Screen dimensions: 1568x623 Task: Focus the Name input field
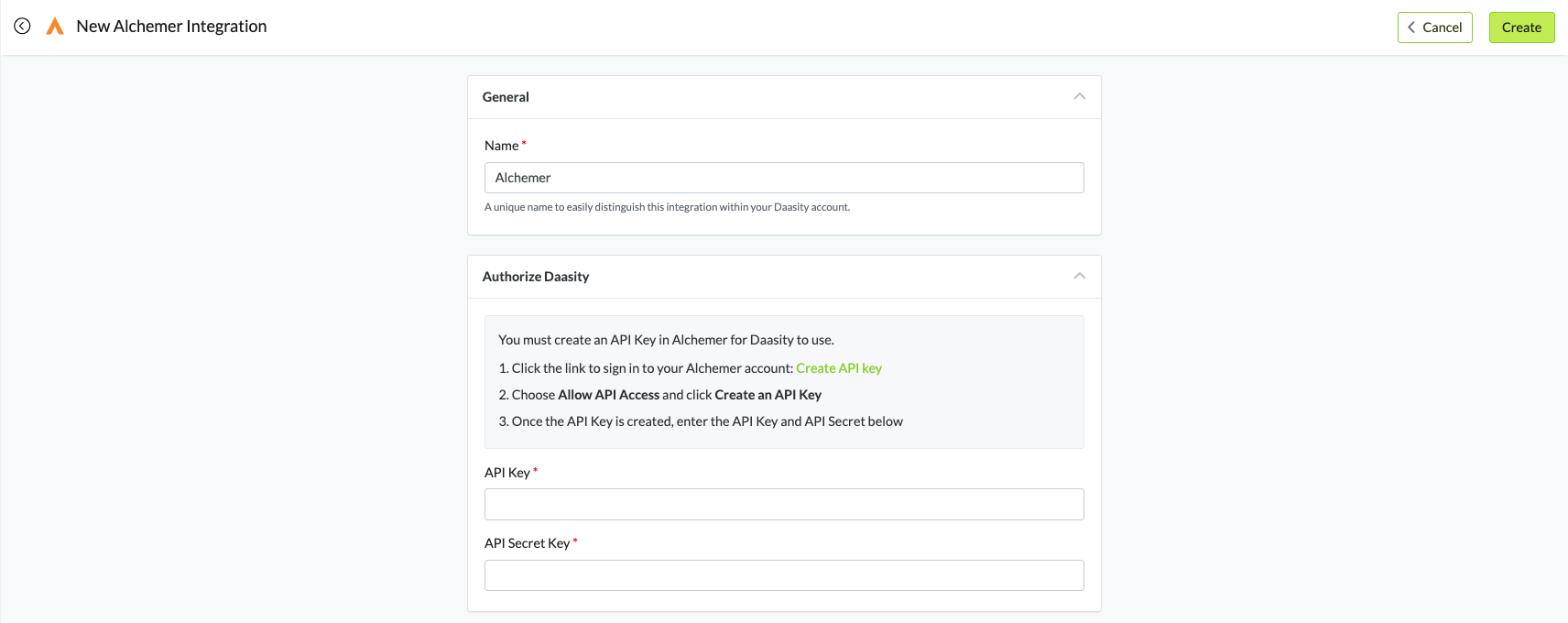tap(783, 178)
